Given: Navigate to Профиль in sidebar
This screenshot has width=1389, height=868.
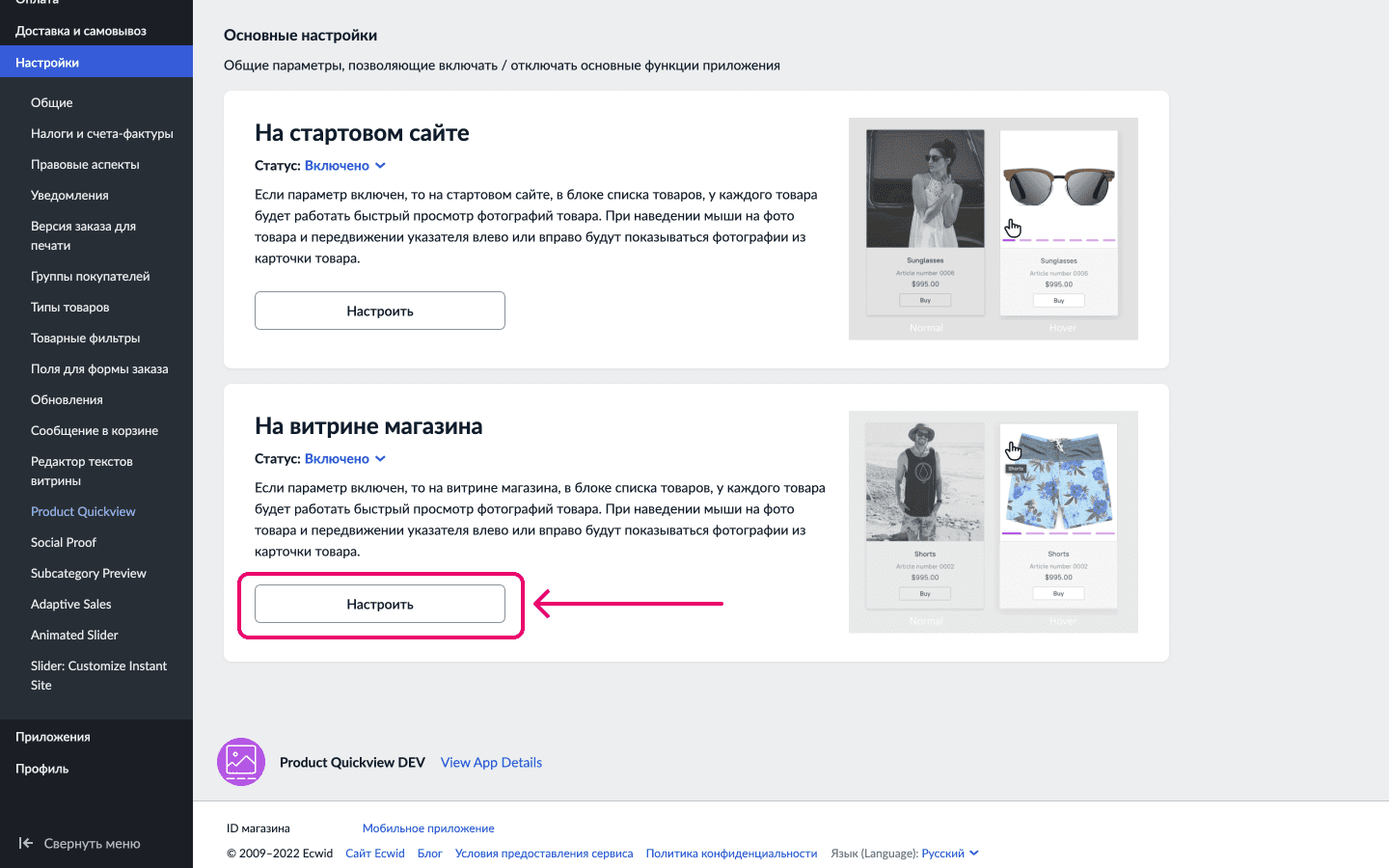Looking at the screenshot, I should point(42,769).
